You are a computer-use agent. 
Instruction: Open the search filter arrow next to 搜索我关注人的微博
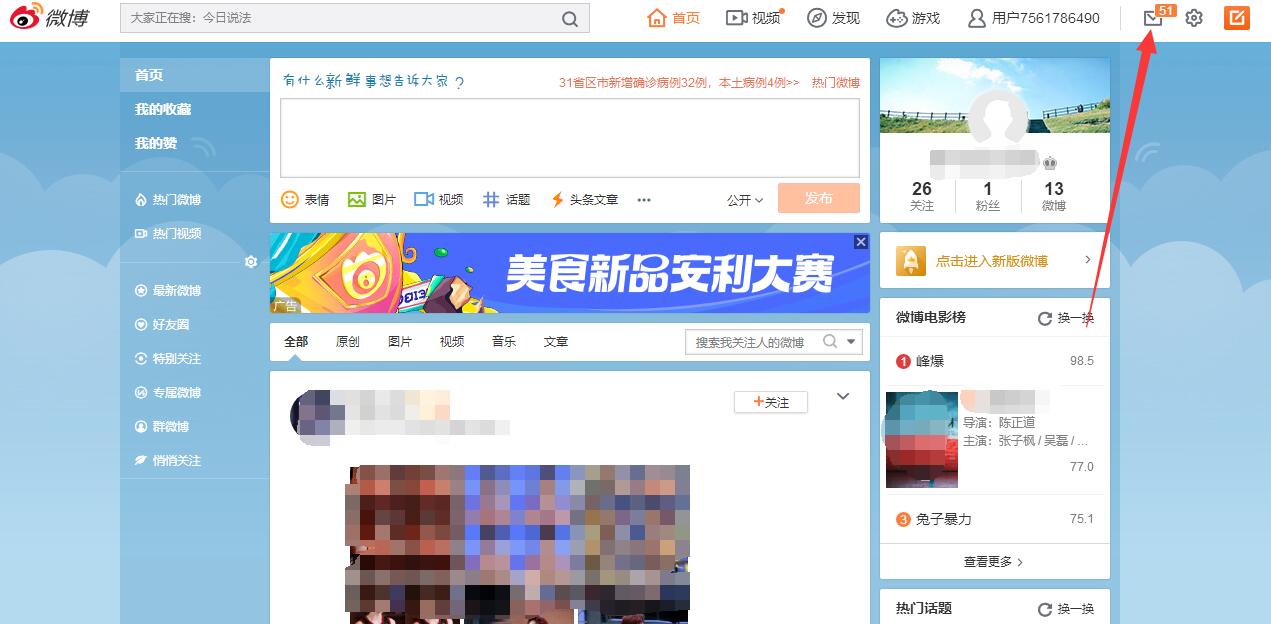pos(849,341)
